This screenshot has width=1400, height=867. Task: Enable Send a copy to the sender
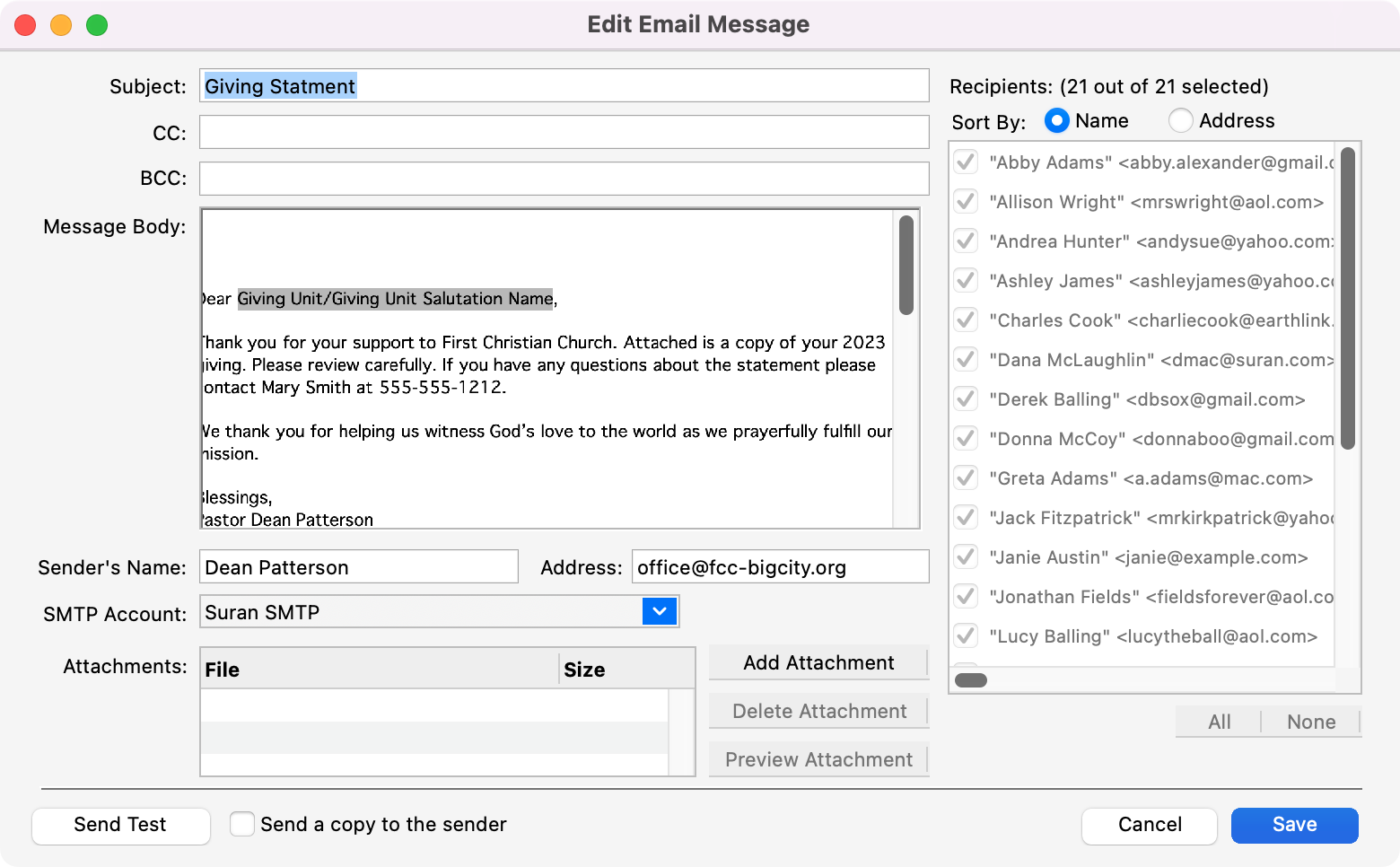click(x=242, y=824)
